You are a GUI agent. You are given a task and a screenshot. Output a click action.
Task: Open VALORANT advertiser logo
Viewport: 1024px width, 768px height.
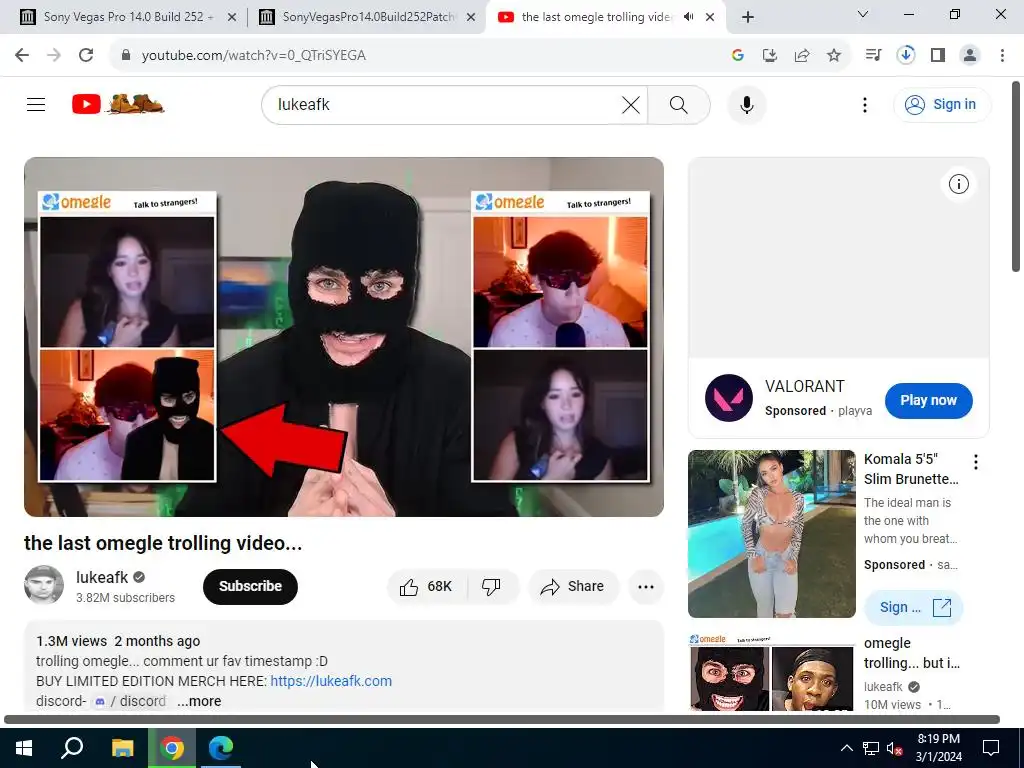tap(729, 398)
